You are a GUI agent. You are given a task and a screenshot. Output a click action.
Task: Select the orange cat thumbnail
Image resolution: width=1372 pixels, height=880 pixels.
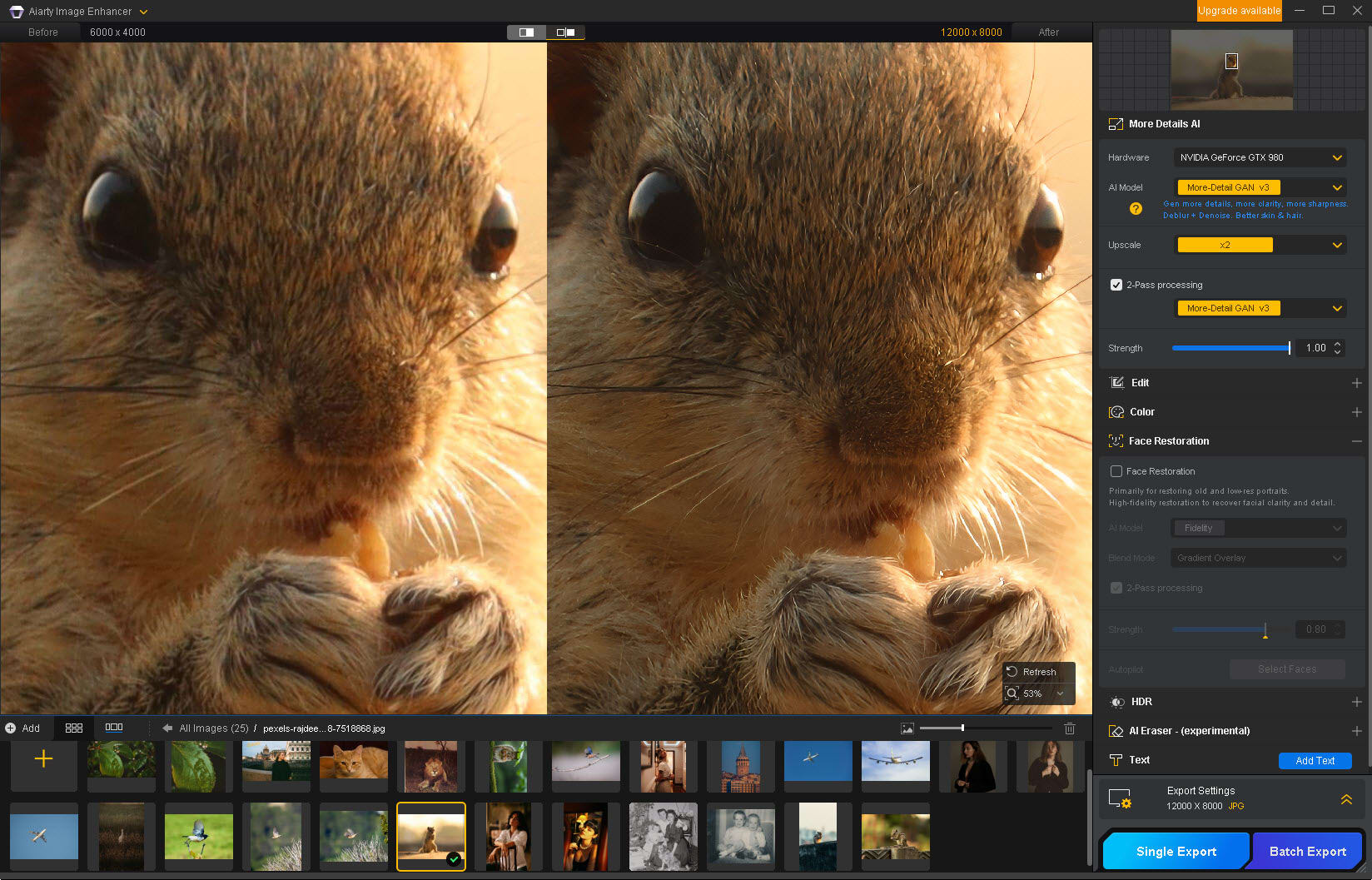(x=354, y=766)
